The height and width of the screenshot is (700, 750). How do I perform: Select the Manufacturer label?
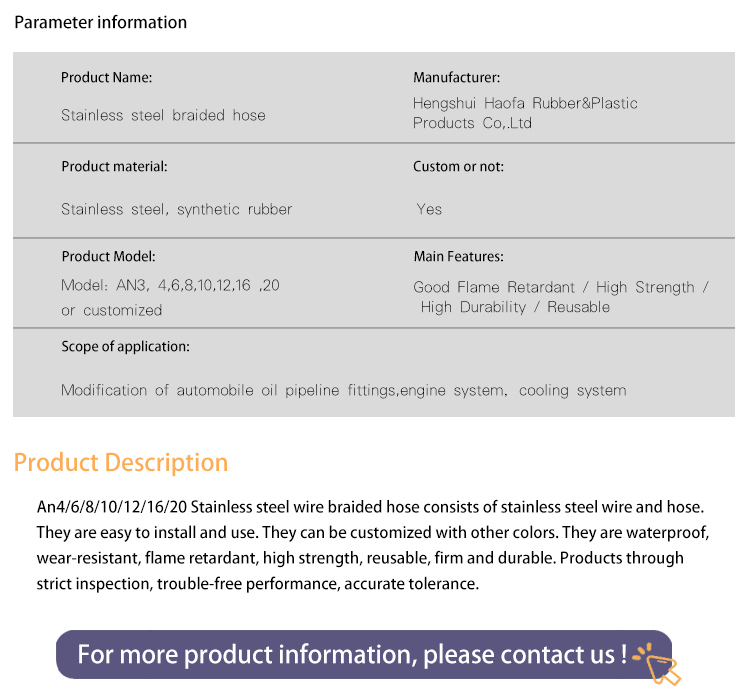pyautogui.click(x=456, y=78)
